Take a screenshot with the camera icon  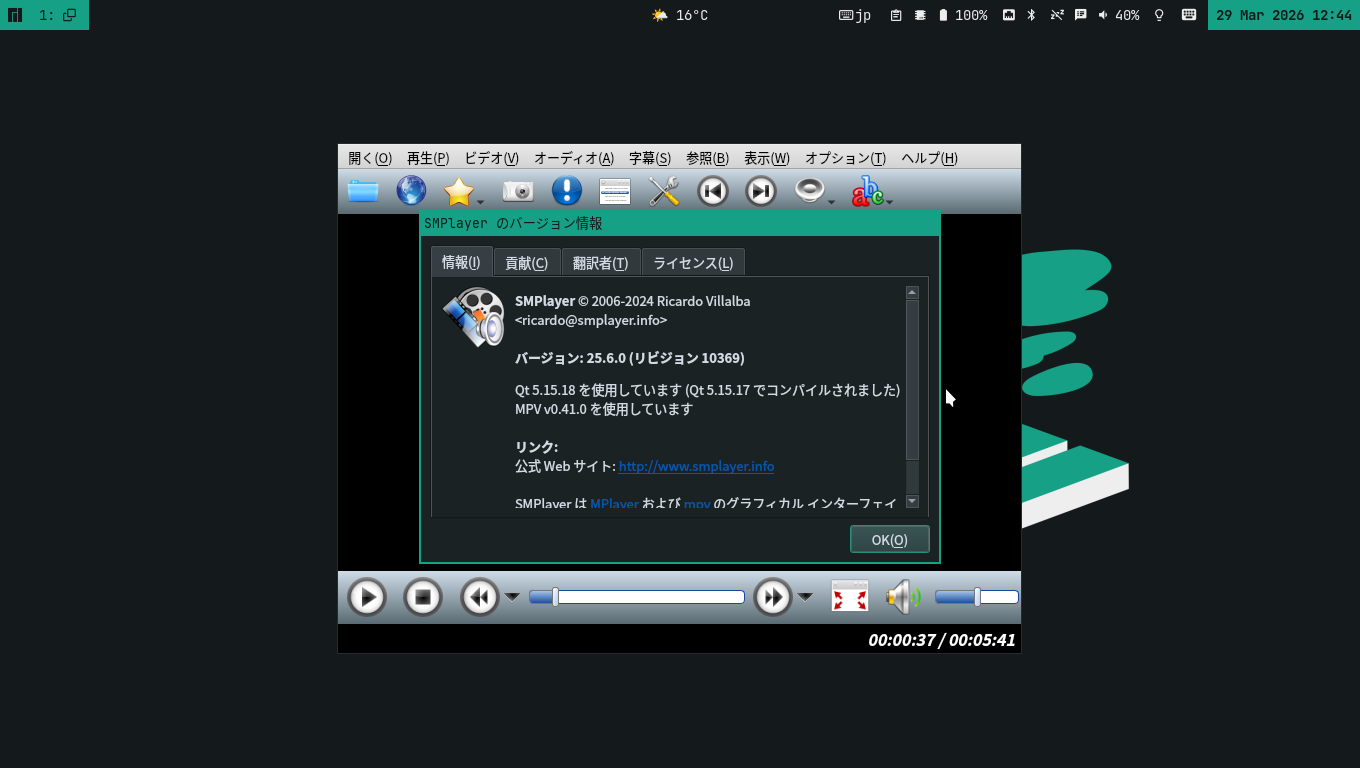(518, 190)
